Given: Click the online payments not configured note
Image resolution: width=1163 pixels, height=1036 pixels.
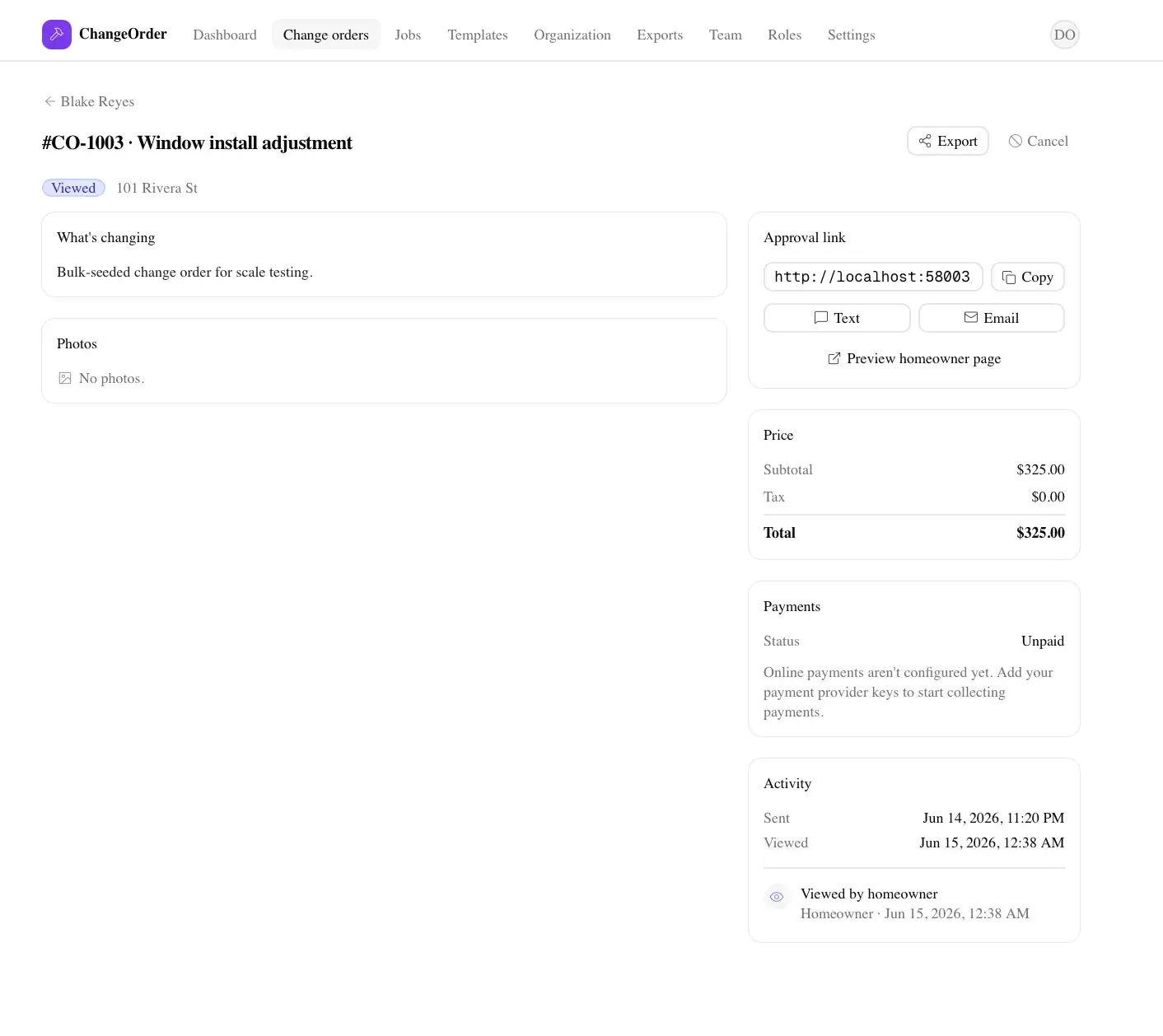Looking at the screenshot, I should (x=908, y=692).
